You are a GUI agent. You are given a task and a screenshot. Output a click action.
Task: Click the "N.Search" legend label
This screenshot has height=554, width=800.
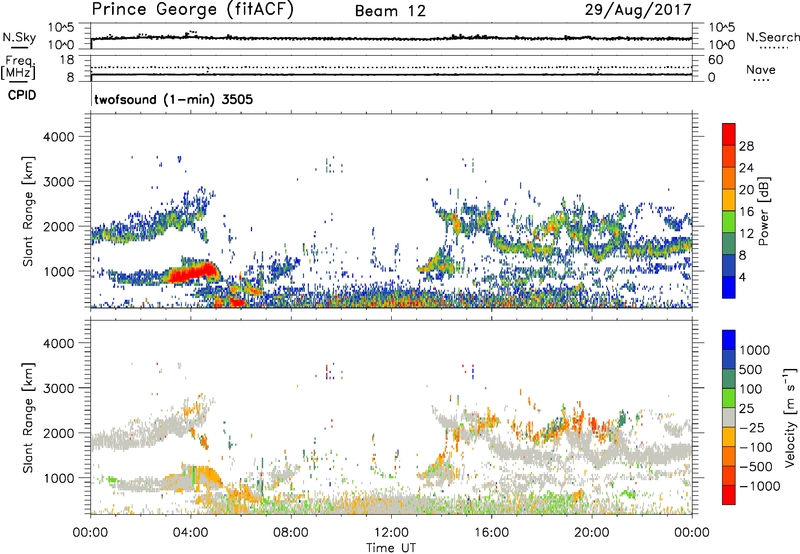pos(773,37)
